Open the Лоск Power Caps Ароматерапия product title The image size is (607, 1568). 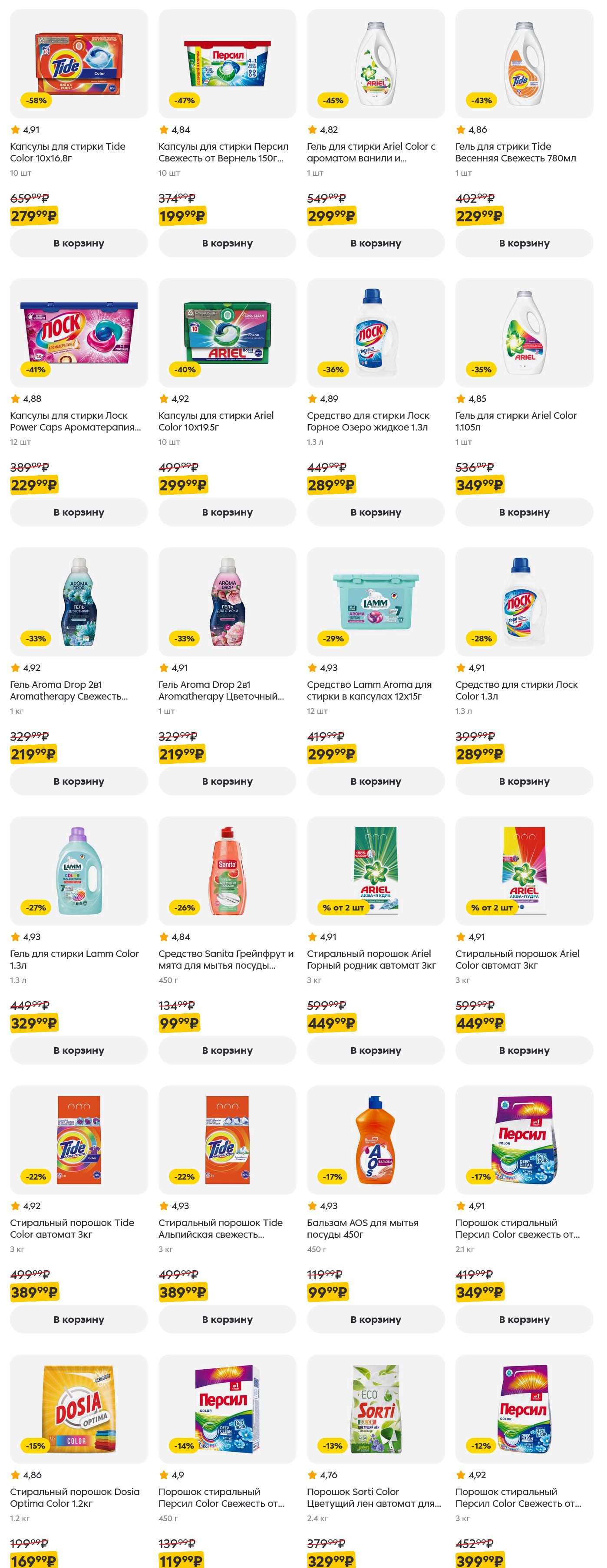pyautogui.click(x=75, y=421)
